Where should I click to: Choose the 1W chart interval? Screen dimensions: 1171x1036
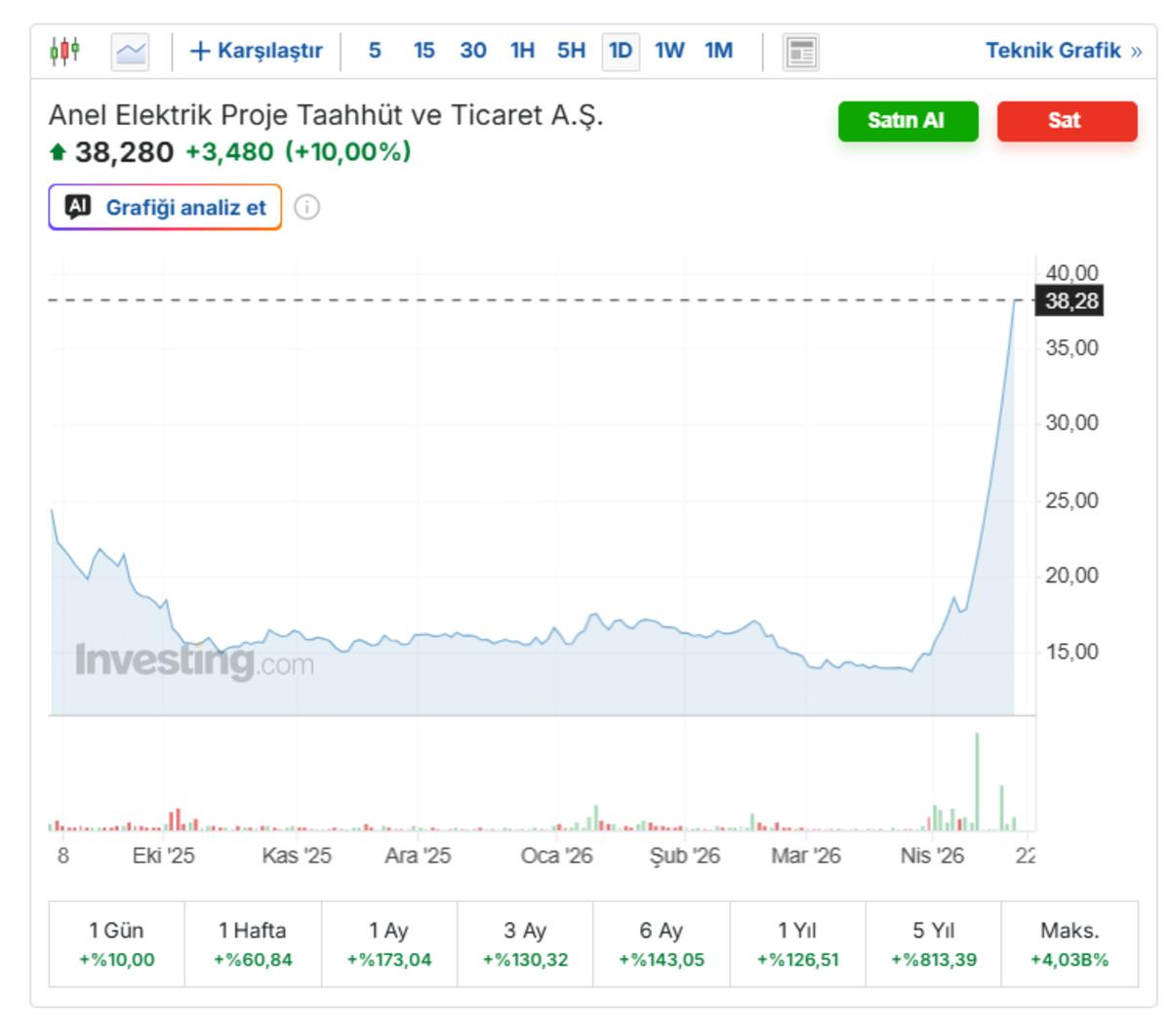668,51
